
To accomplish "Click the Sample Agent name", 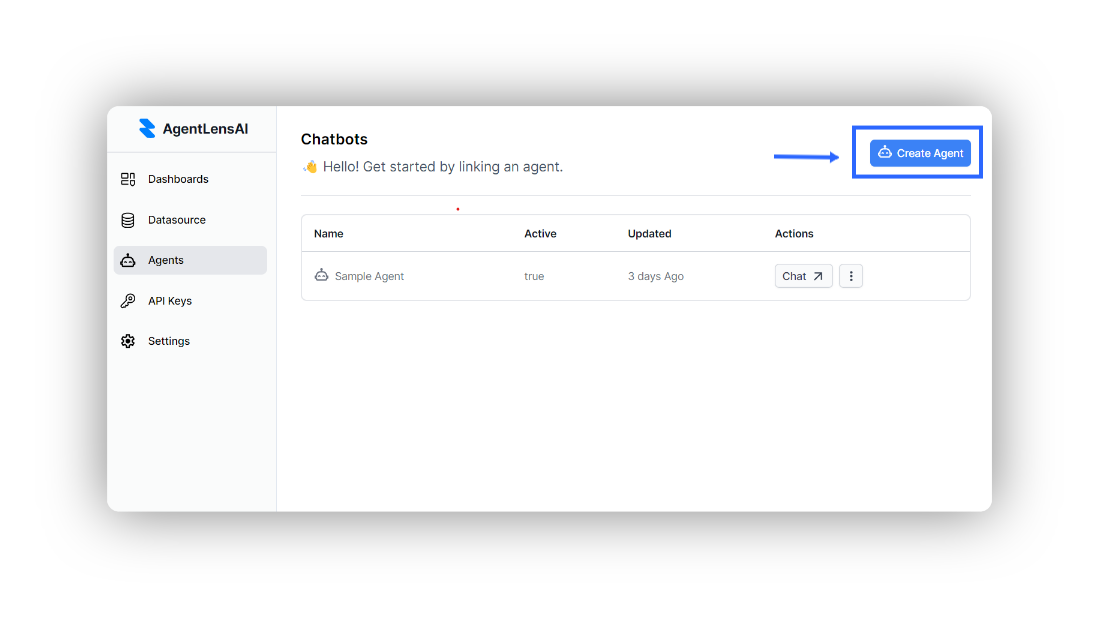I will coord(369,276).
